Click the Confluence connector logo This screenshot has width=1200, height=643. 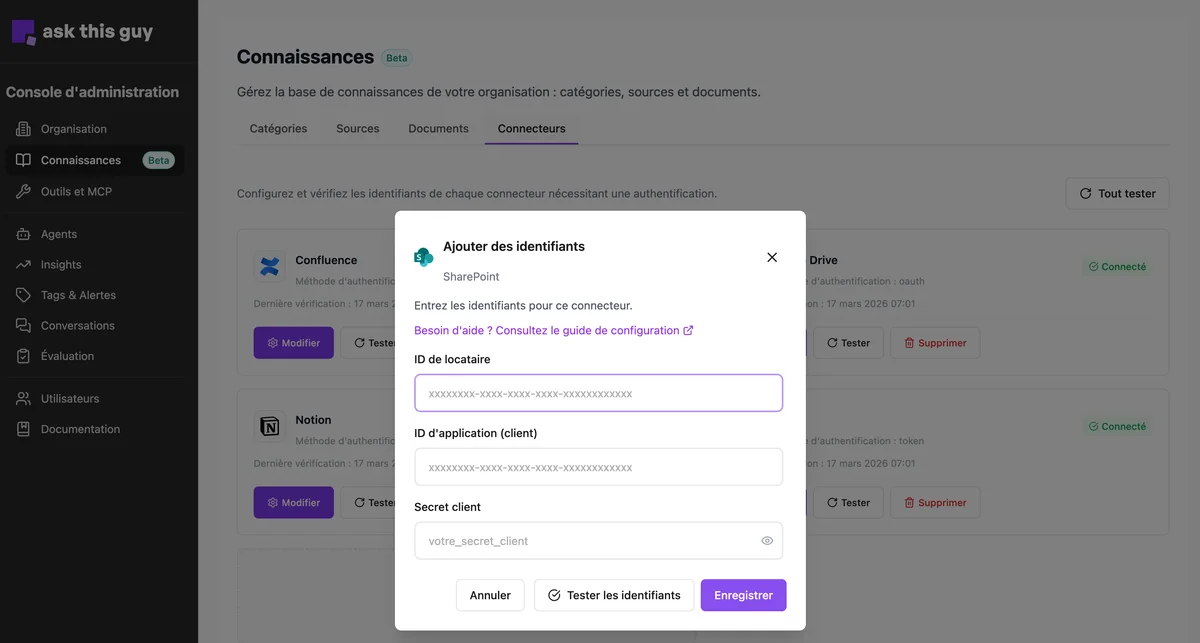270,266
